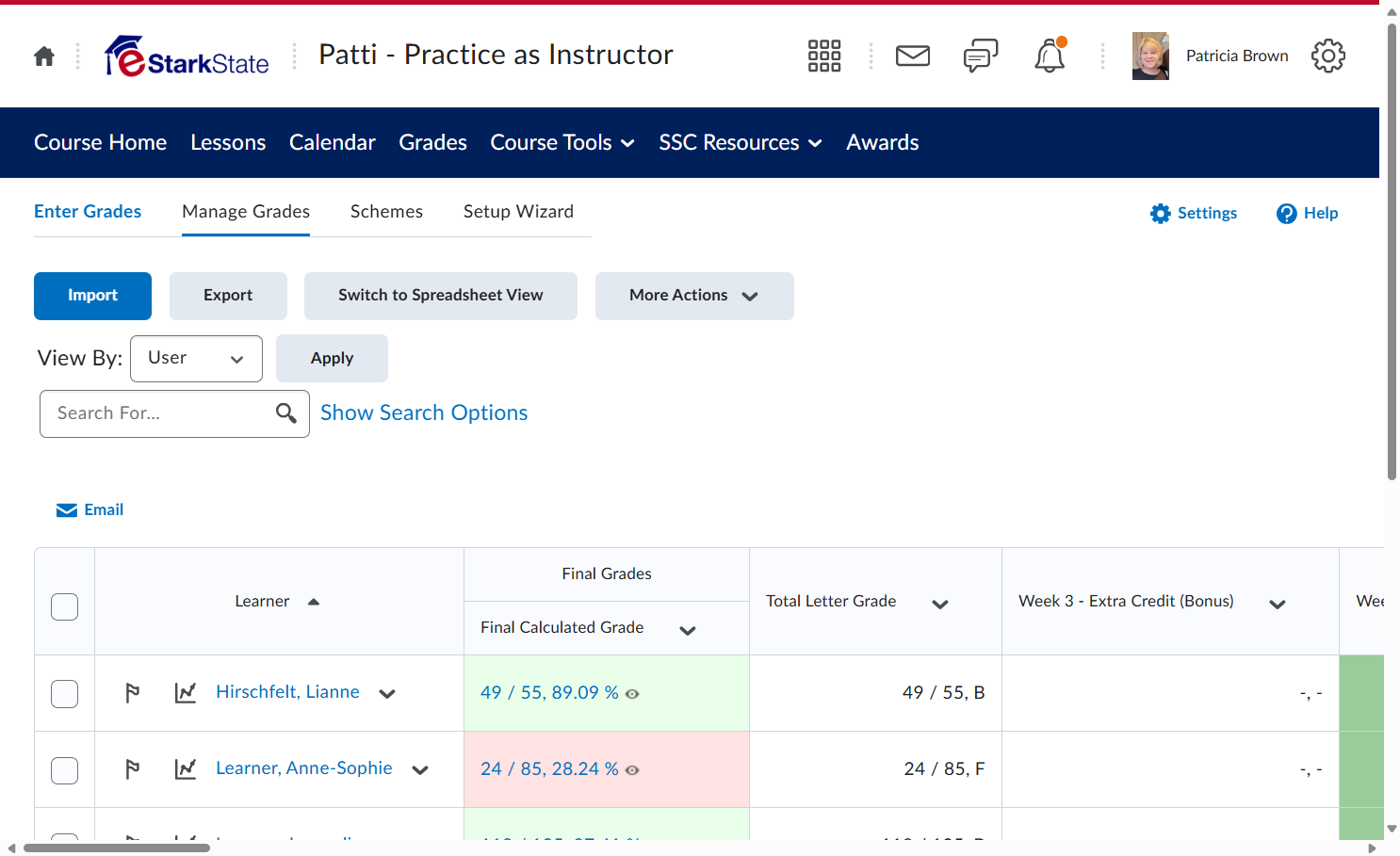This screenshot has height=856, width=1400.
Task: Click the Stark State logo
Action: (187, 57)
